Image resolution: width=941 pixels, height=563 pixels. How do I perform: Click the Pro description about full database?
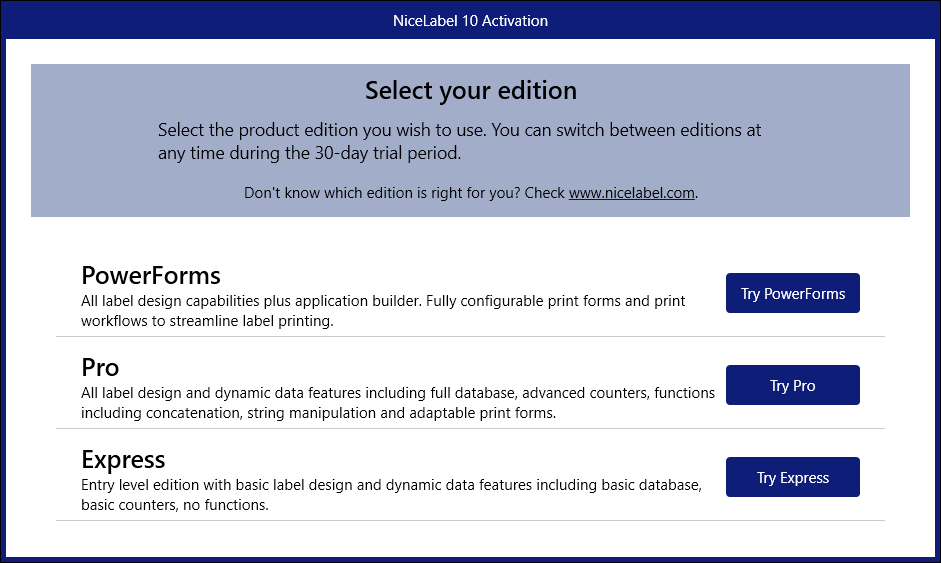[398, 403]
